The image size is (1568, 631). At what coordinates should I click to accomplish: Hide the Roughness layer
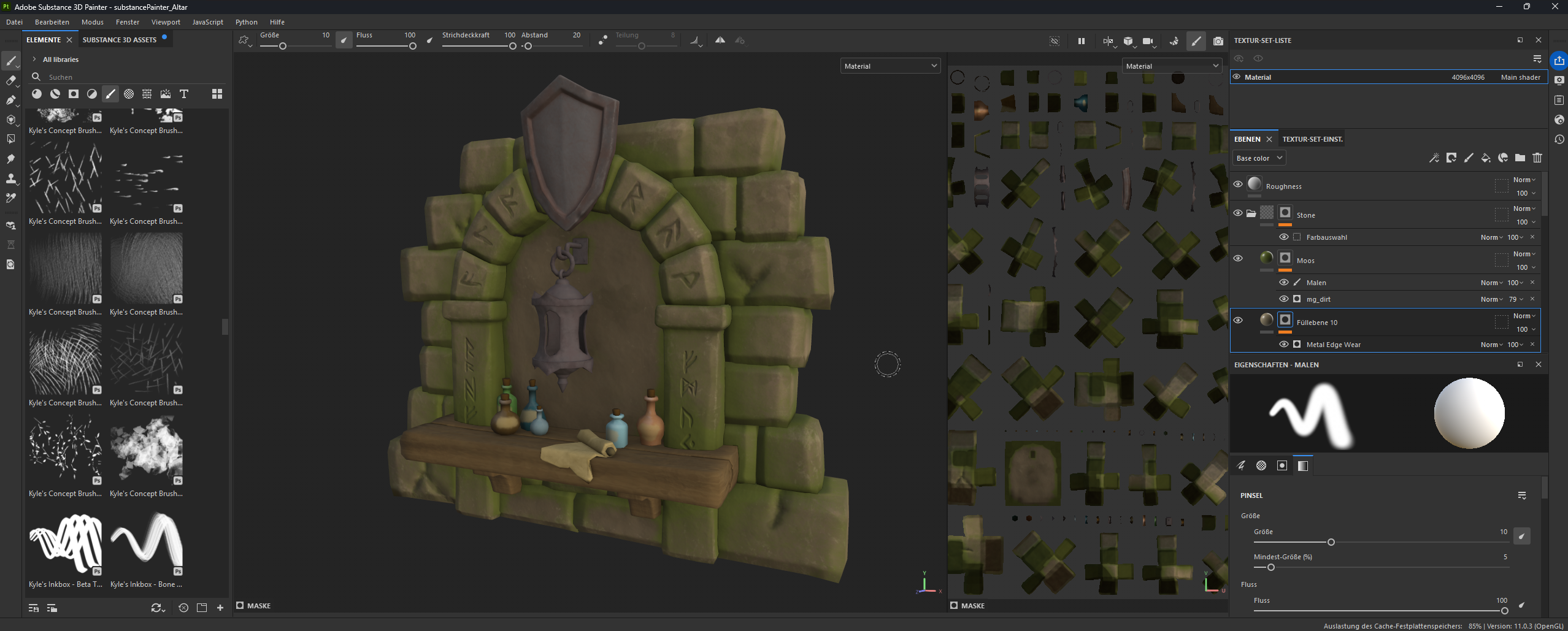(x=1238, y=184)
